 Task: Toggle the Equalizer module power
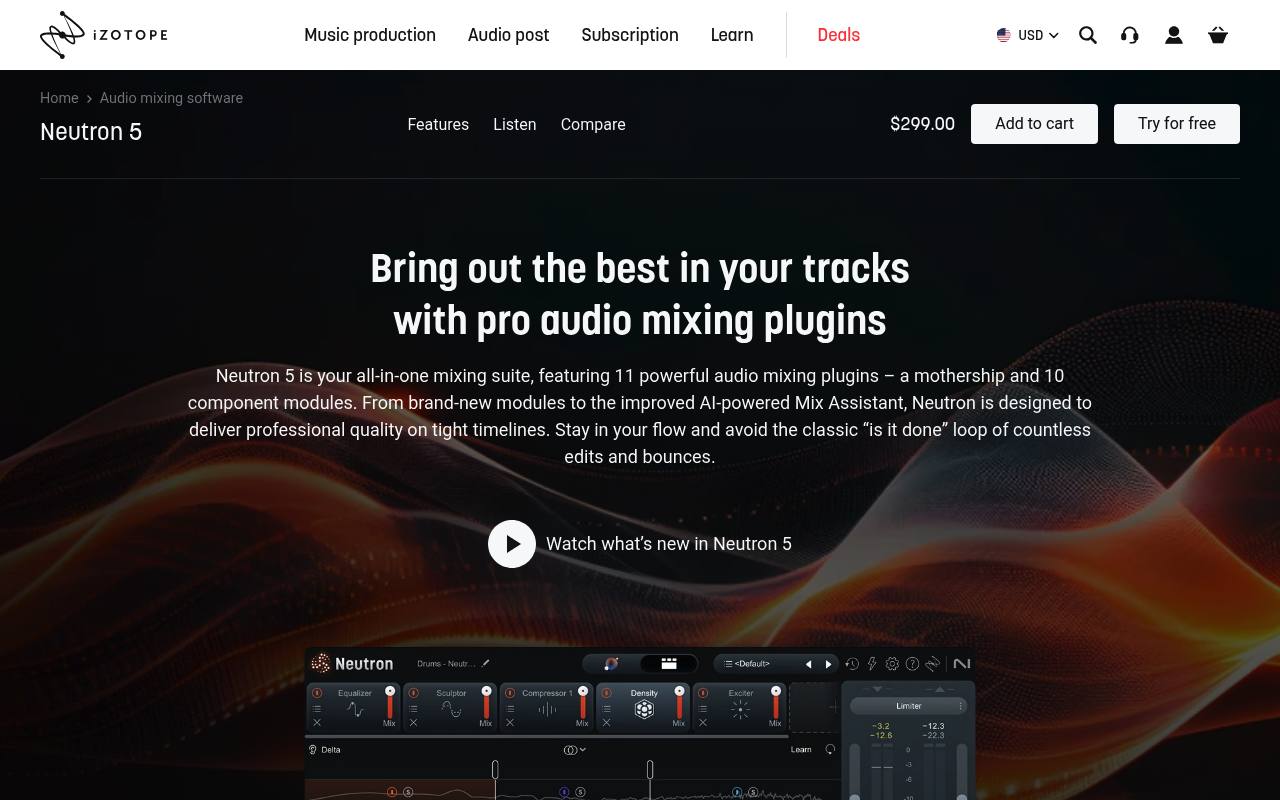coord(317,693)
